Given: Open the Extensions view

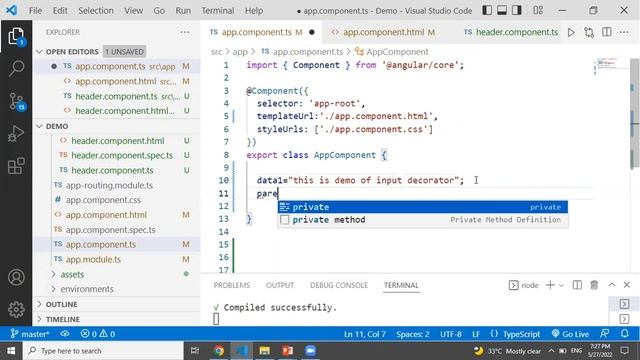Looking at the screenshot, I should pos(16,166).
